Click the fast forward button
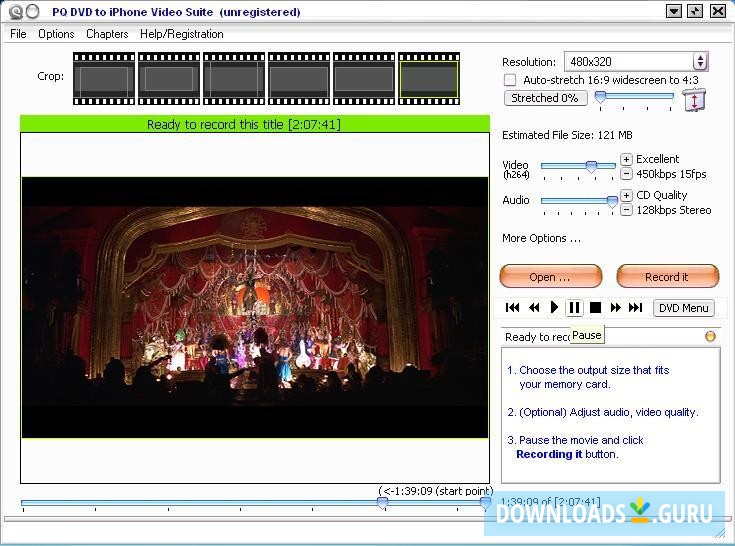 [616, 307]
